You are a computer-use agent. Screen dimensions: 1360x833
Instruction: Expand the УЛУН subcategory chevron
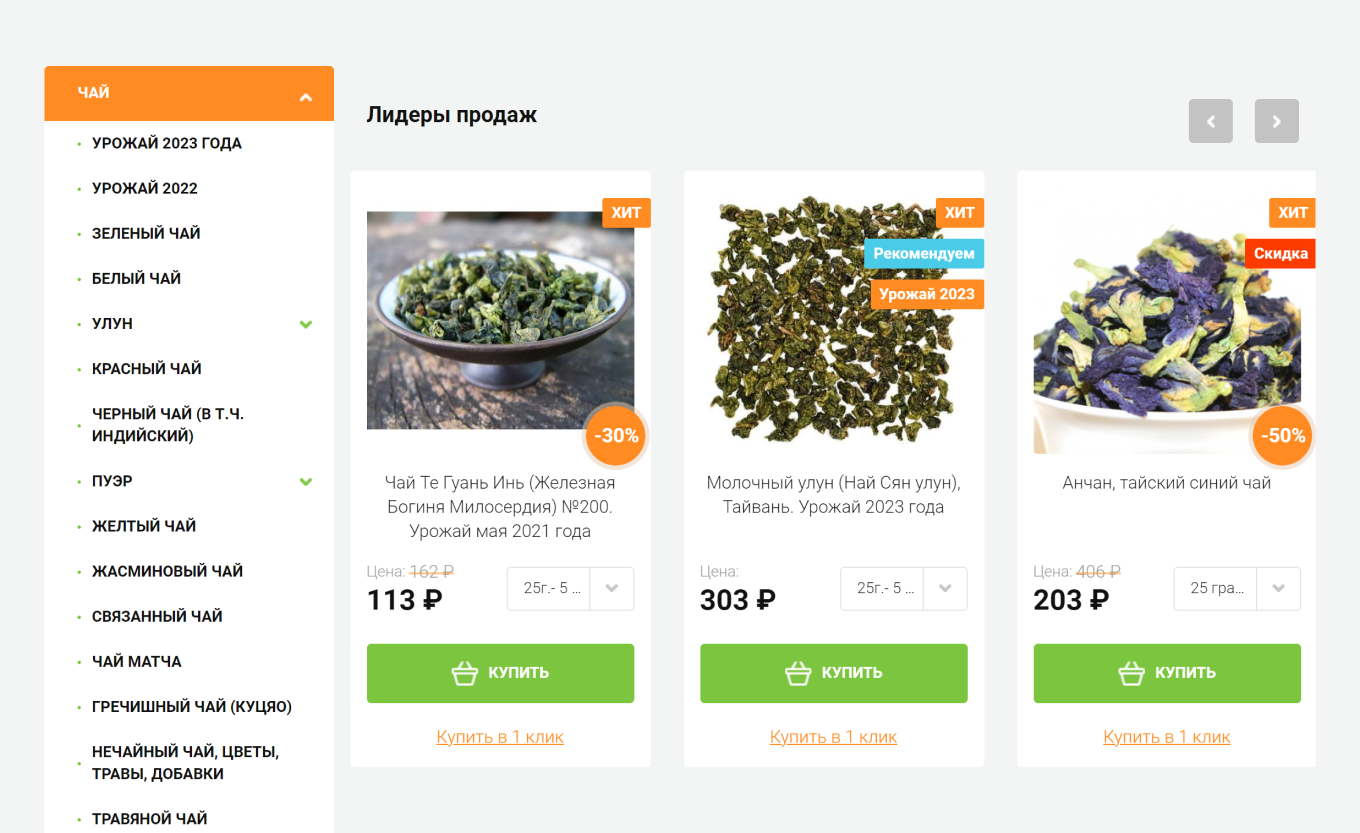tap(306, 324)
